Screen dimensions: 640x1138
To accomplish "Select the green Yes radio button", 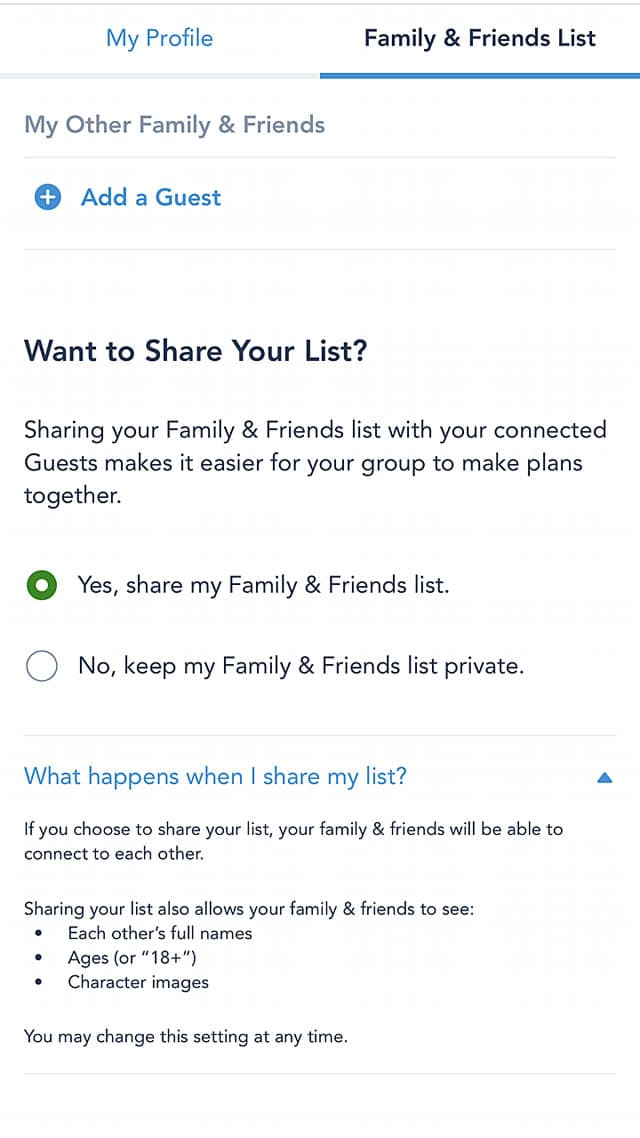I will [x=41, y=585].
